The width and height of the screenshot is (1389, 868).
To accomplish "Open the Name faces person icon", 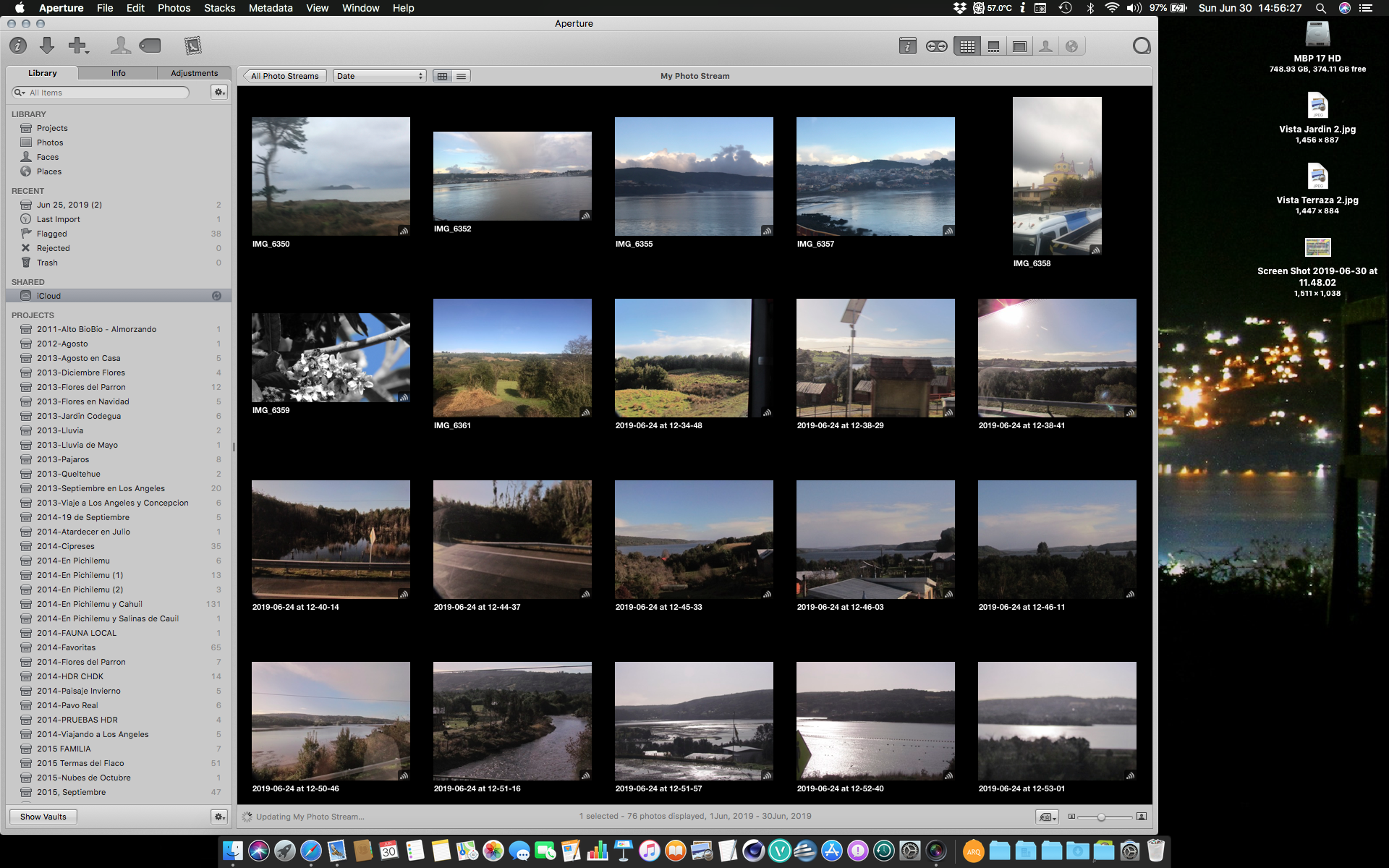I will (x=120, y=46).
